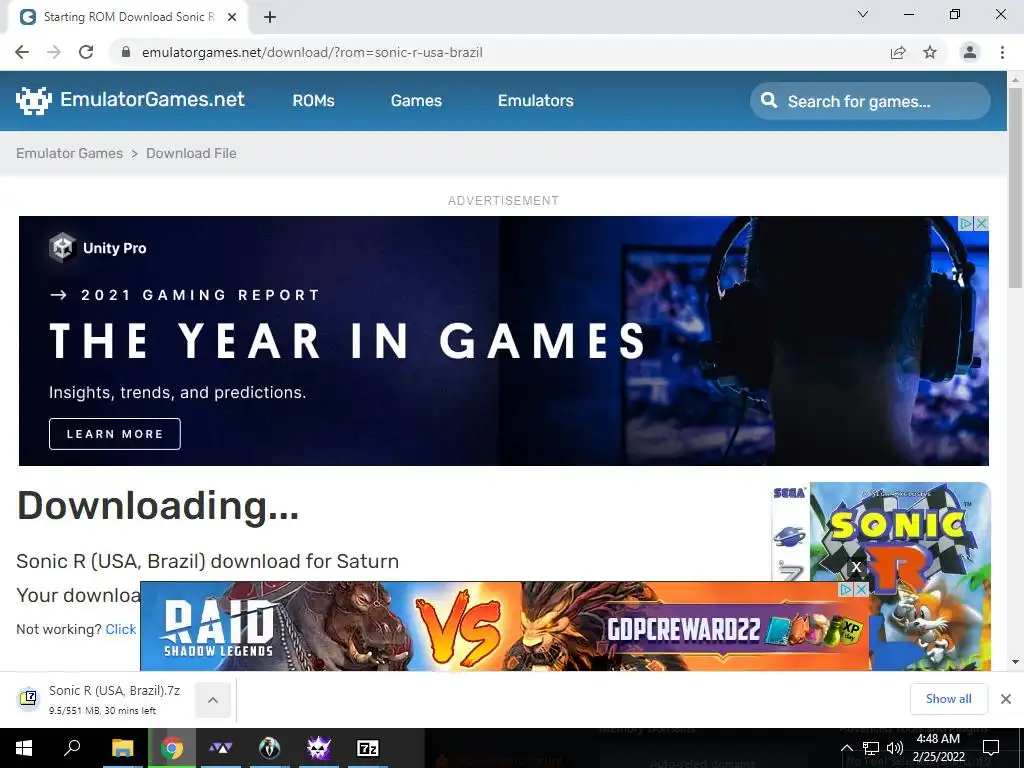The width and height of the screenshot is (1024, 768).
Task: Click the scrollbar down arrow
Action: (1015, 662)
